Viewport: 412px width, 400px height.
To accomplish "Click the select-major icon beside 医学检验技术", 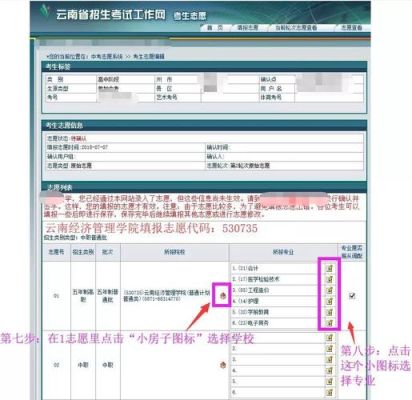I will 329,279.
